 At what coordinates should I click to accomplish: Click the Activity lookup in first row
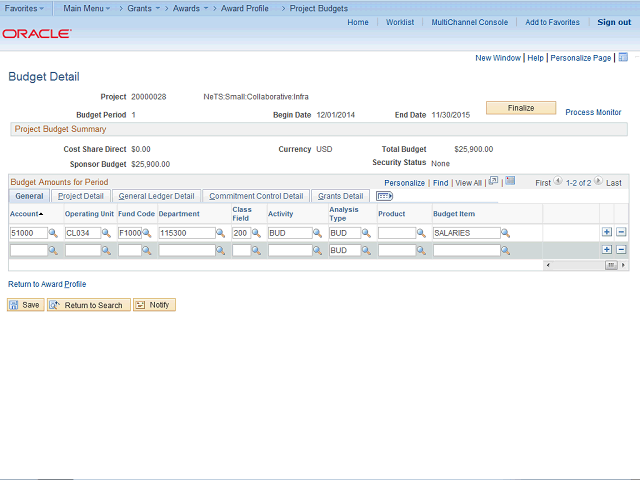pos(319,233)
